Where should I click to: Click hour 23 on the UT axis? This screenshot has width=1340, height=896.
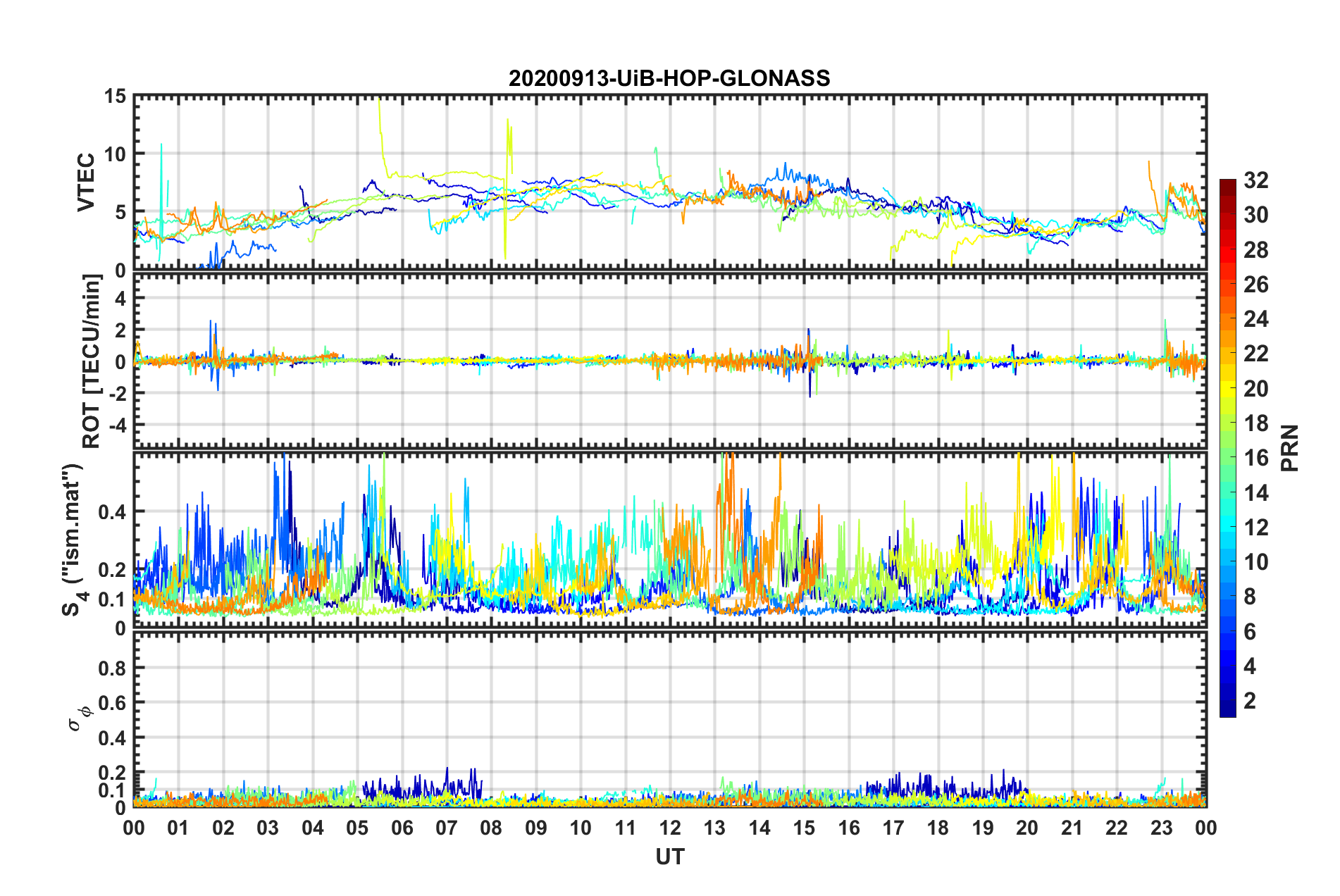(1162, 828)
